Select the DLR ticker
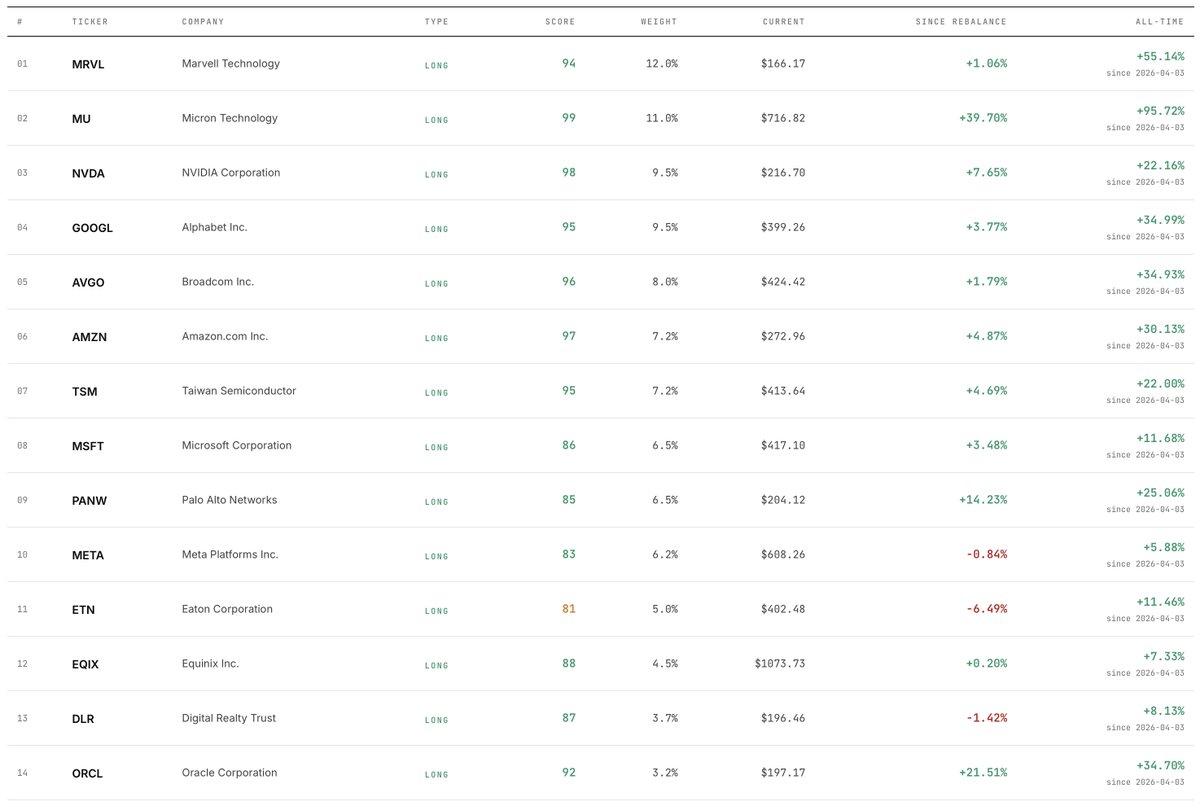The image size is (1200, 806). pos(83,718)
